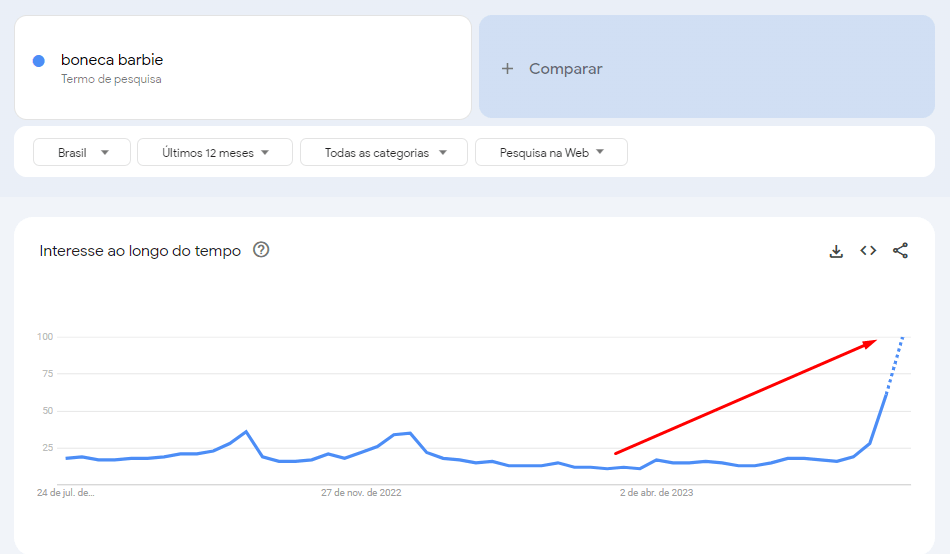Click the Termo de pesquisa label
The image size is (950, 554).
[111, 79]
